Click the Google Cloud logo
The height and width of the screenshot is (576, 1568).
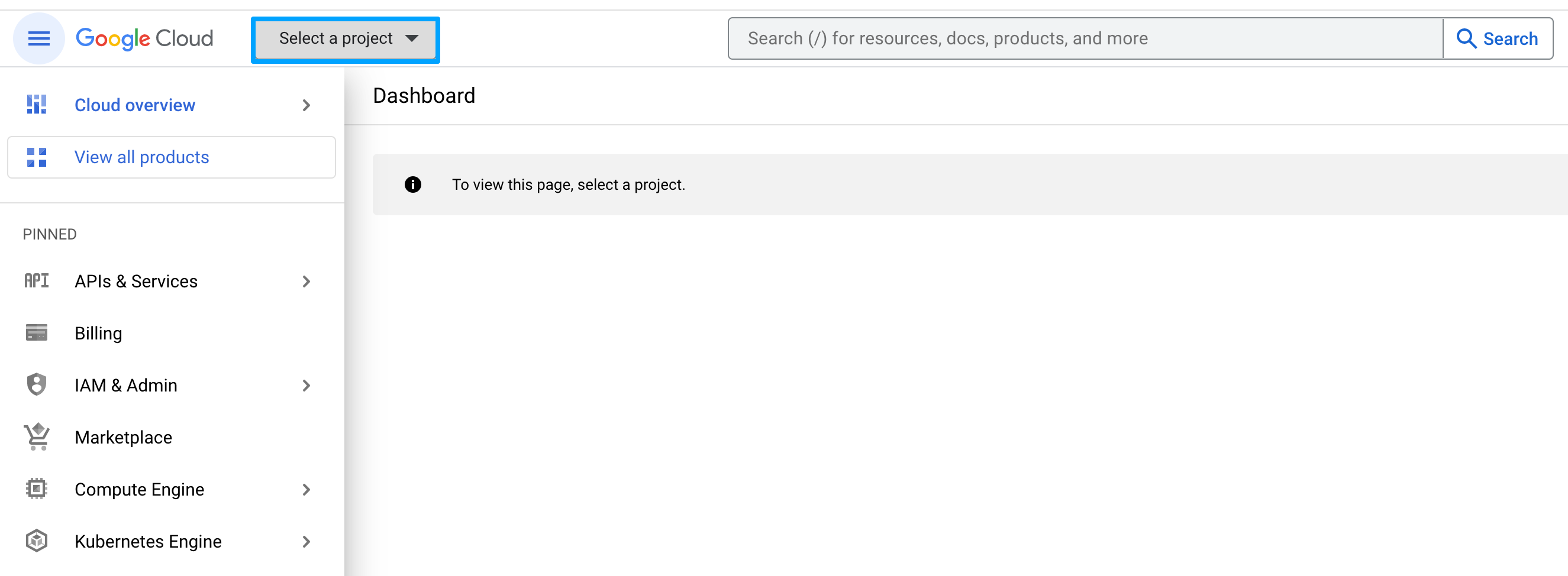point(144,38)
